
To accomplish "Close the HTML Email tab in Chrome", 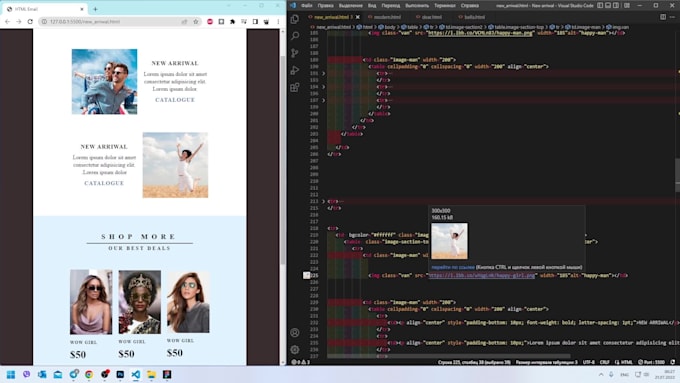I will [82, 9].
